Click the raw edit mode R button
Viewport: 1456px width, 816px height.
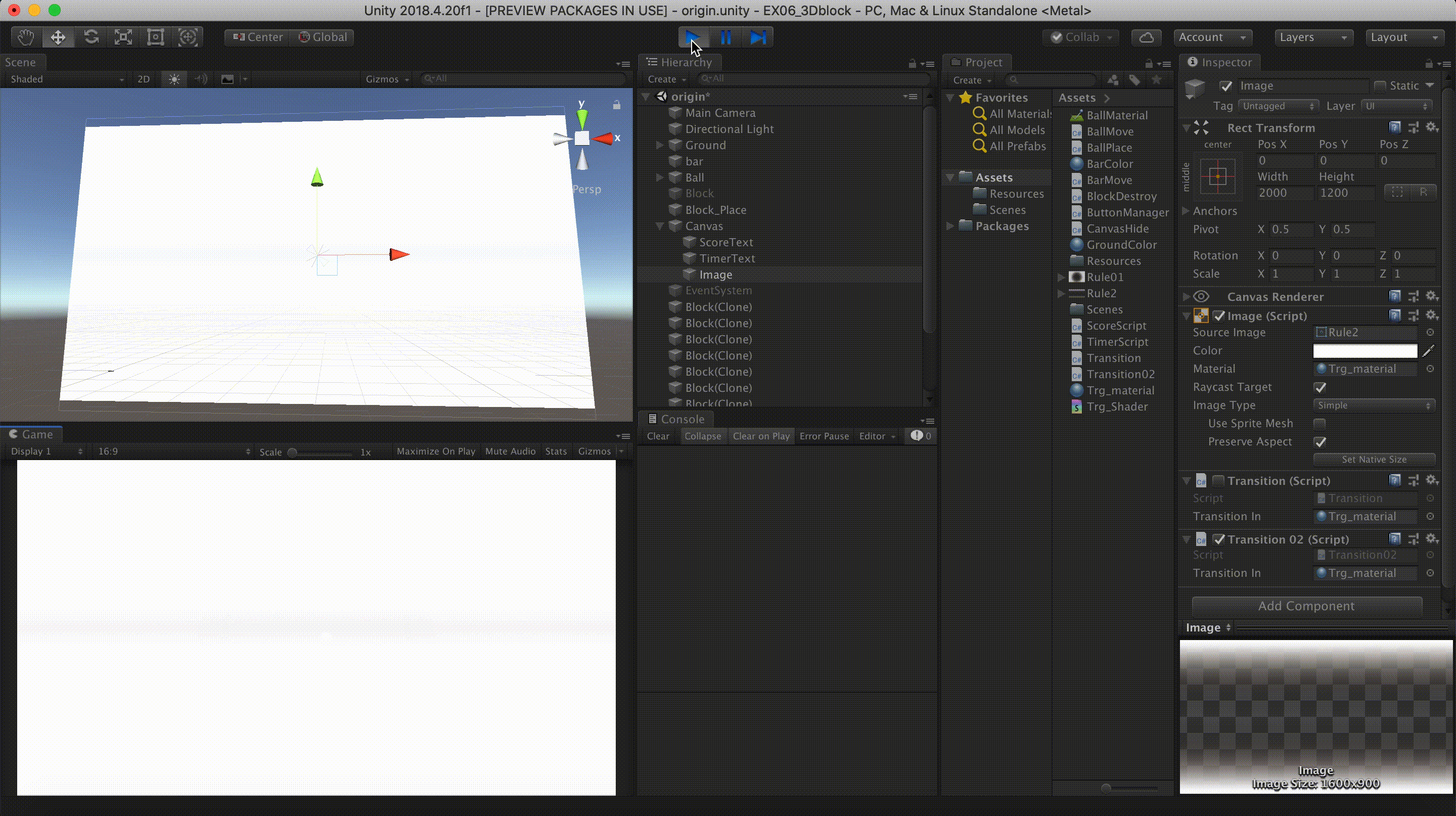1423,192
